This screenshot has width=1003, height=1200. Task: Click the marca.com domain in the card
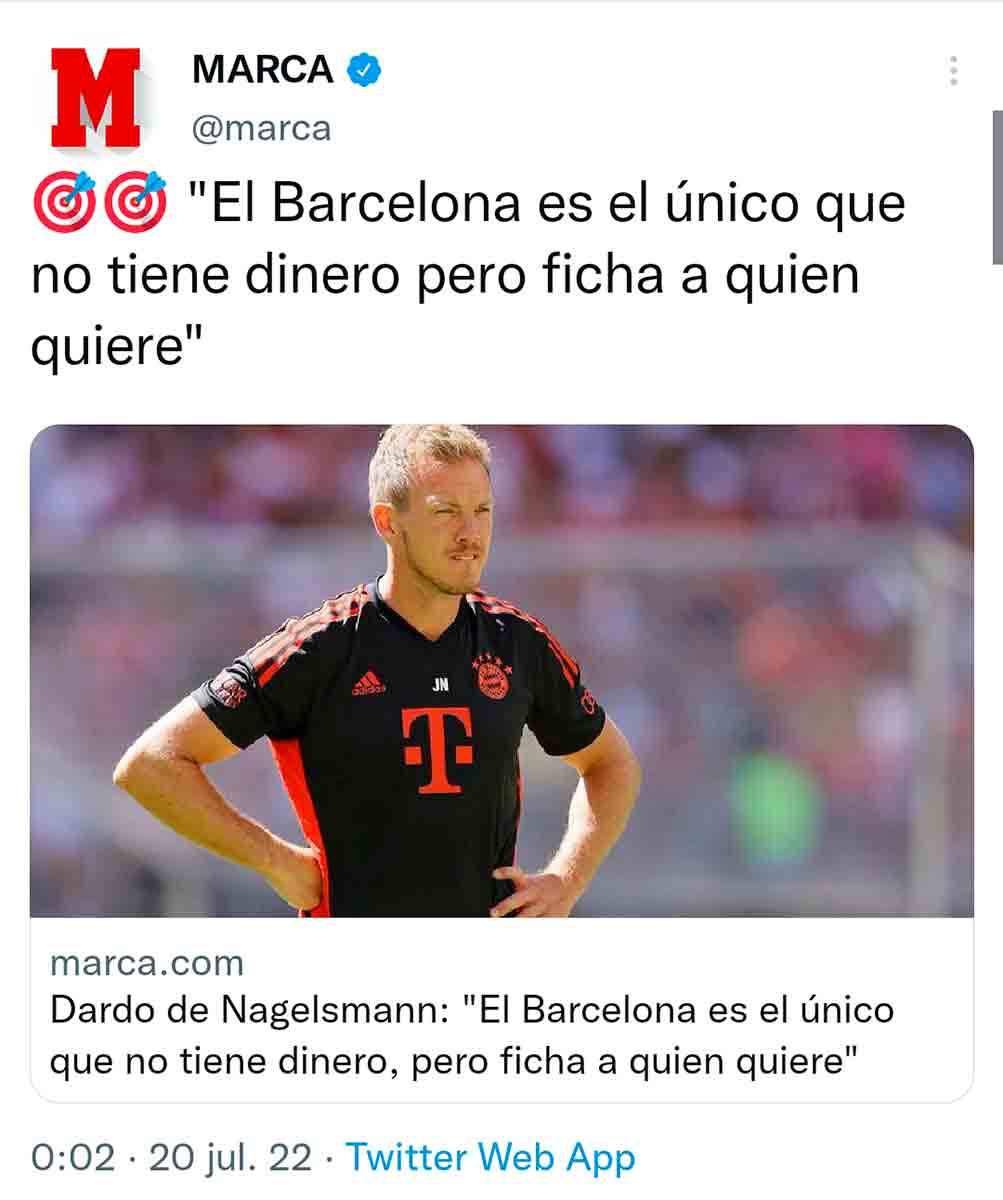tap(147, 963)
